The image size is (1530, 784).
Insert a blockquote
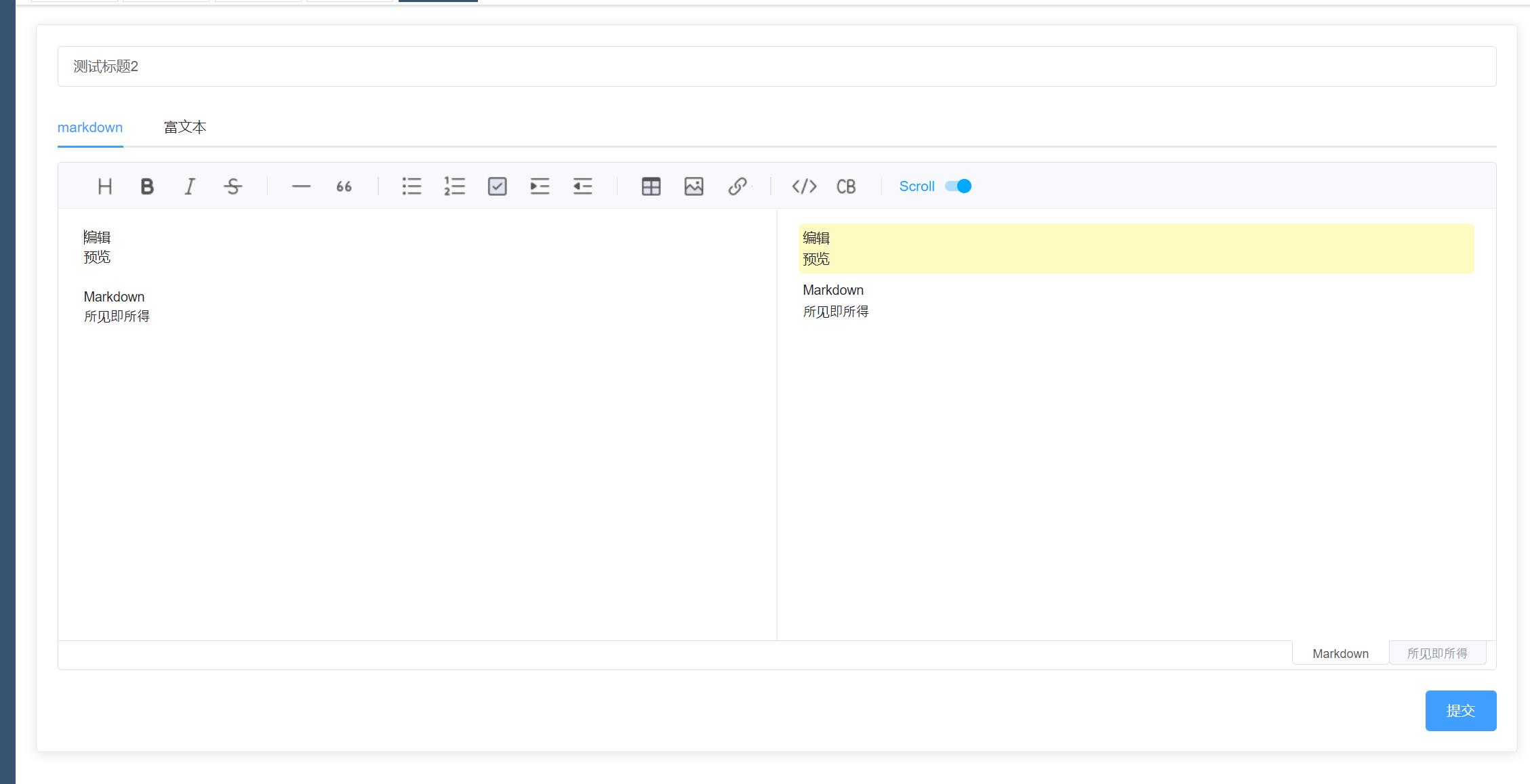tap(344, 186)
